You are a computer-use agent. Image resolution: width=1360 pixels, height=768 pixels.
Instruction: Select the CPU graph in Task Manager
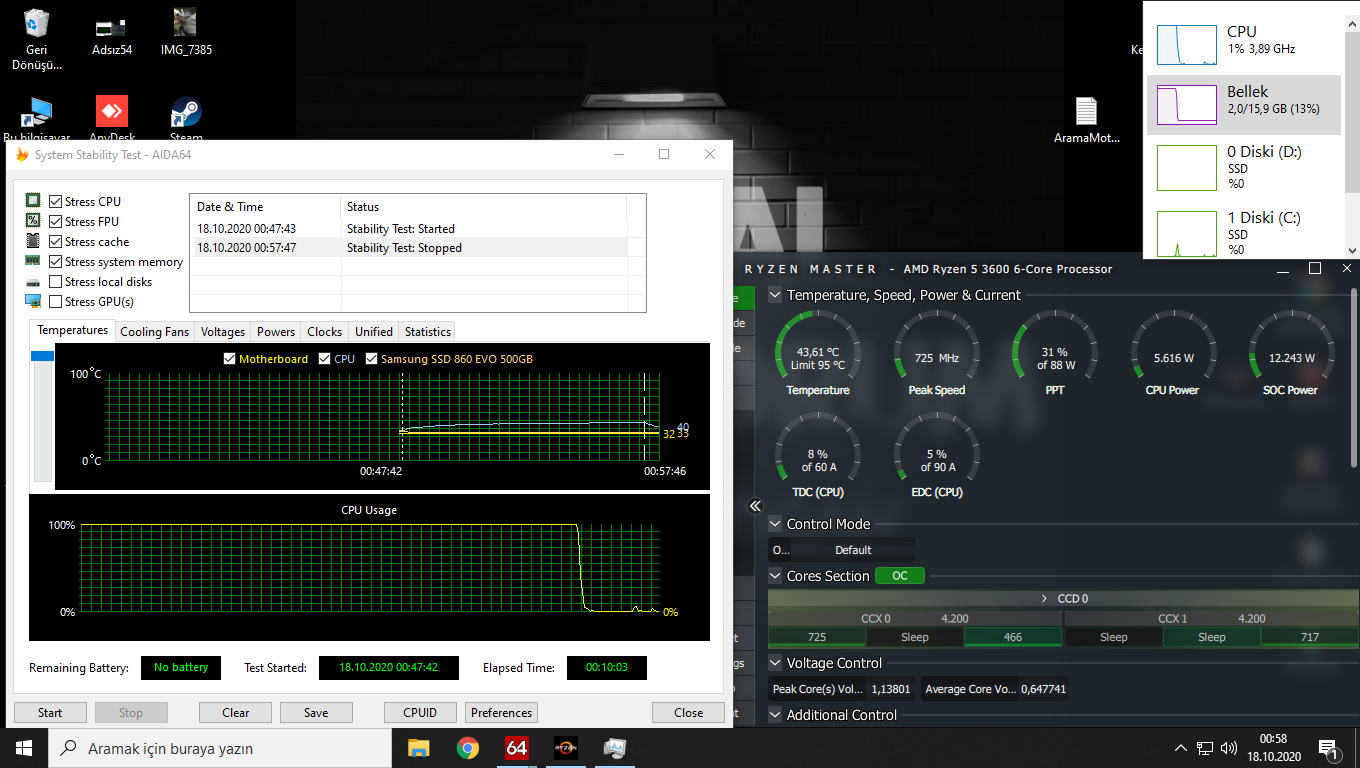(1185, 45)
